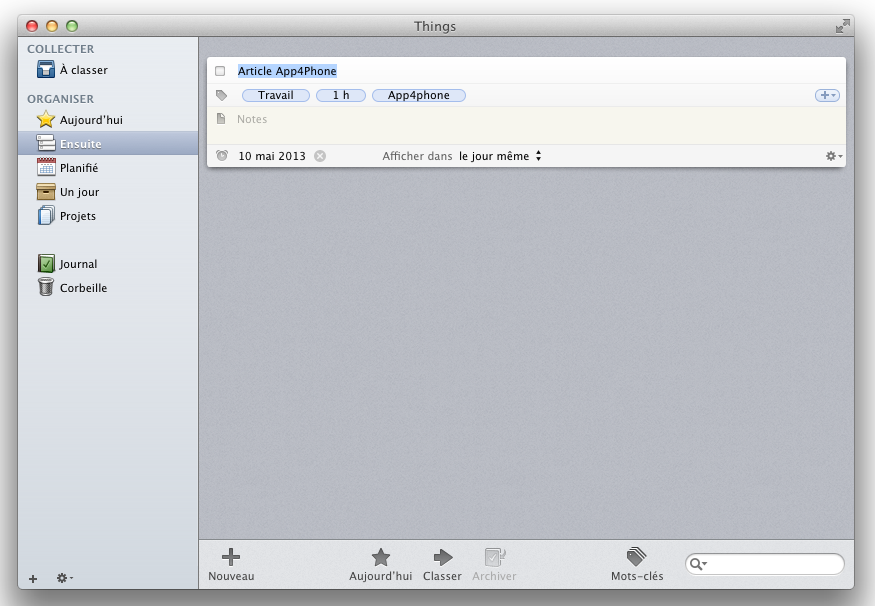The height and width of the screenshot is (606, 875).
Task: Open the Planifié calendar list
Action: (78, 168)
